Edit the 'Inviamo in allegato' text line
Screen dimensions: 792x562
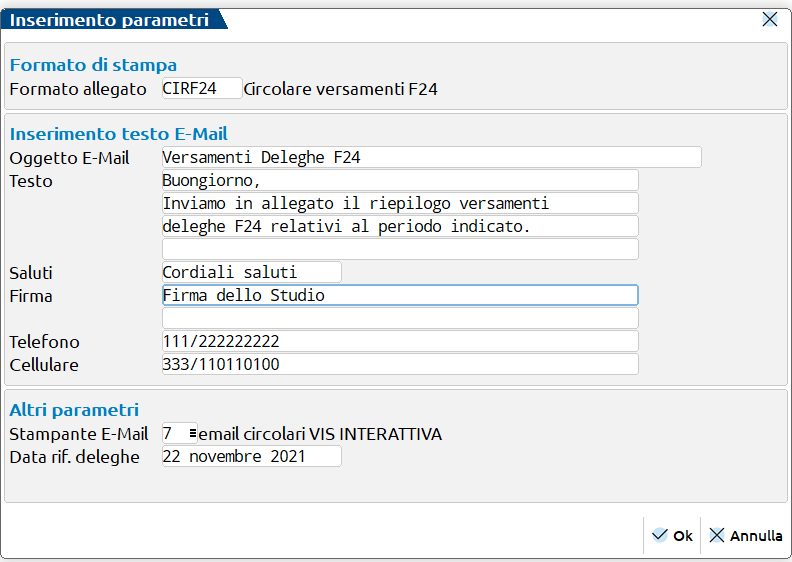399,203
